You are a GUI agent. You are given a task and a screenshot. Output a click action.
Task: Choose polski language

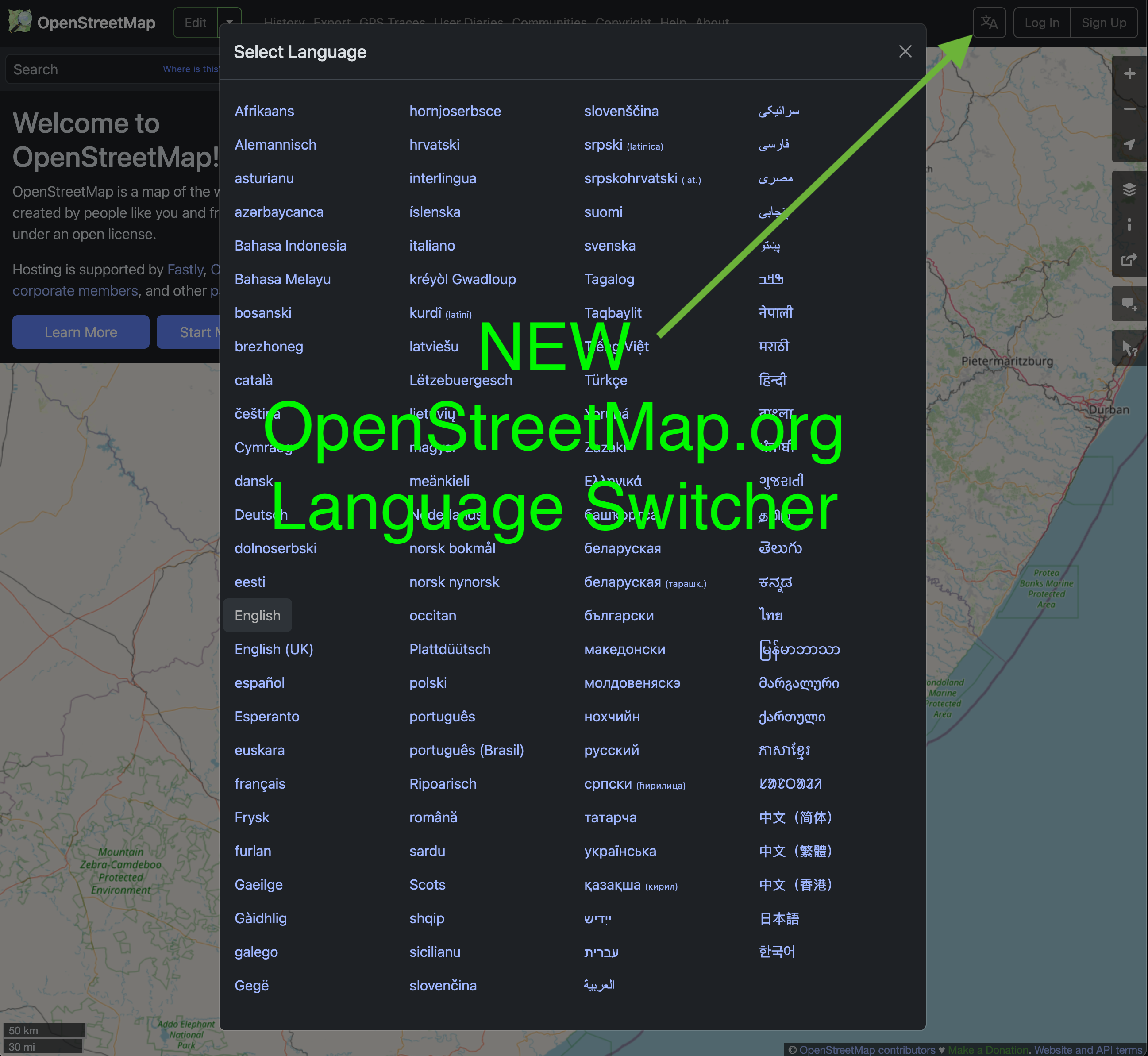(x=428, y=683)
